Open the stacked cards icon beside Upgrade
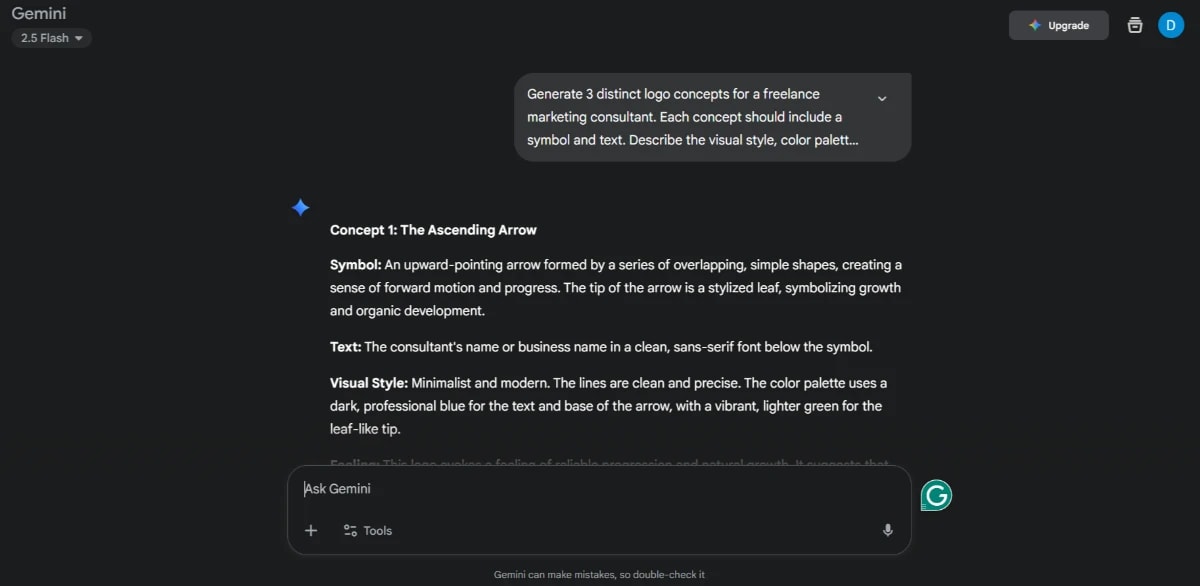 (1135, 25)
